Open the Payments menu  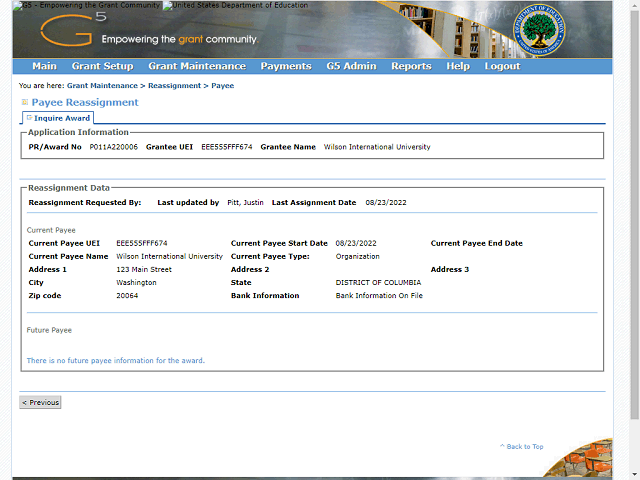coord(286,67)
